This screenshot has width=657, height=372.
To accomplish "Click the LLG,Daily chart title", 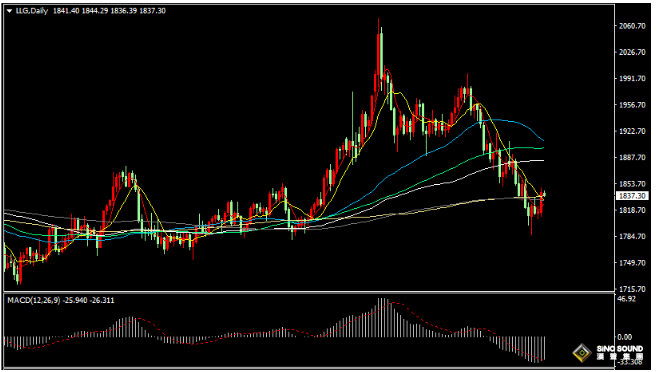I will pyautogui.click(x=32, y=11).
